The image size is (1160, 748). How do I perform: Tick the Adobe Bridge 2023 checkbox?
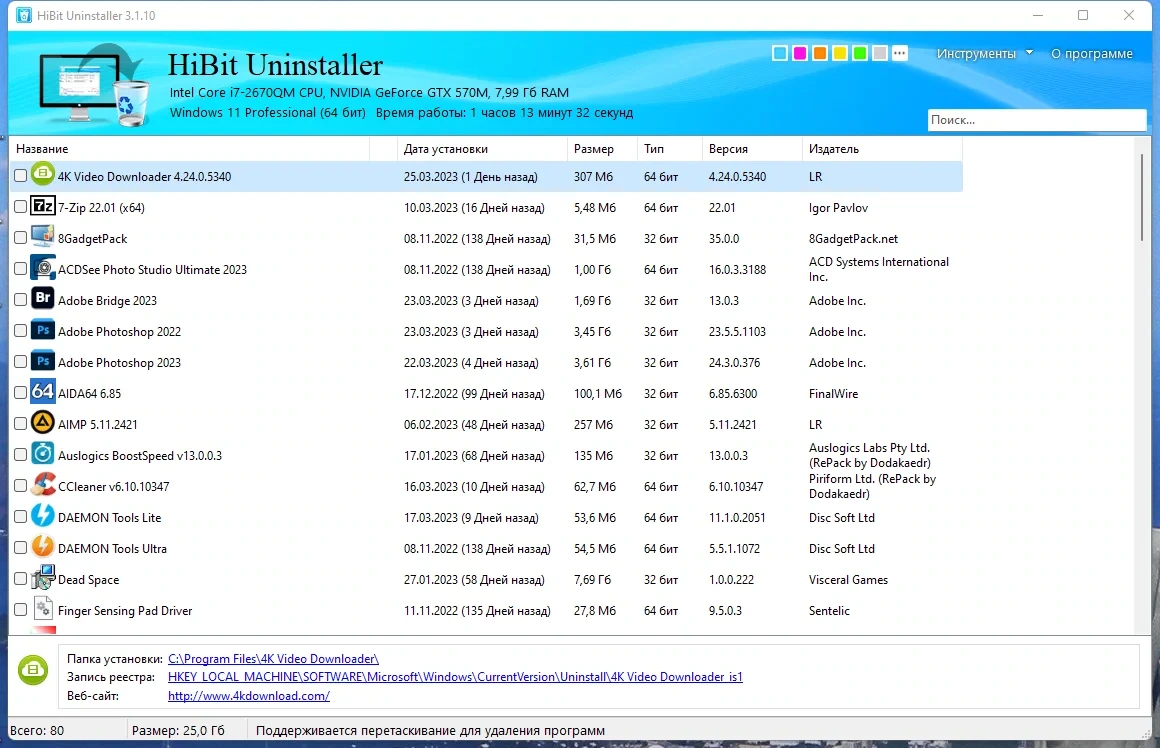click(21, 300)
